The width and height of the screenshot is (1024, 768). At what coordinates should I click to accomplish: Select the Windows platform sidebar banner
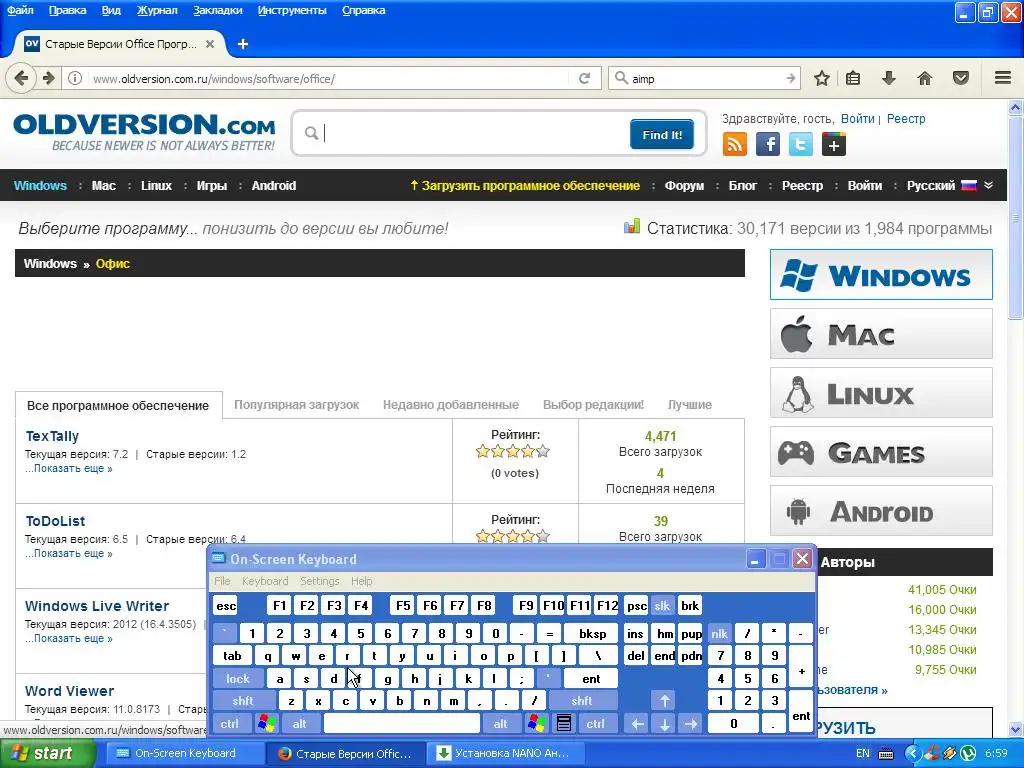click(x=881, y=274)
